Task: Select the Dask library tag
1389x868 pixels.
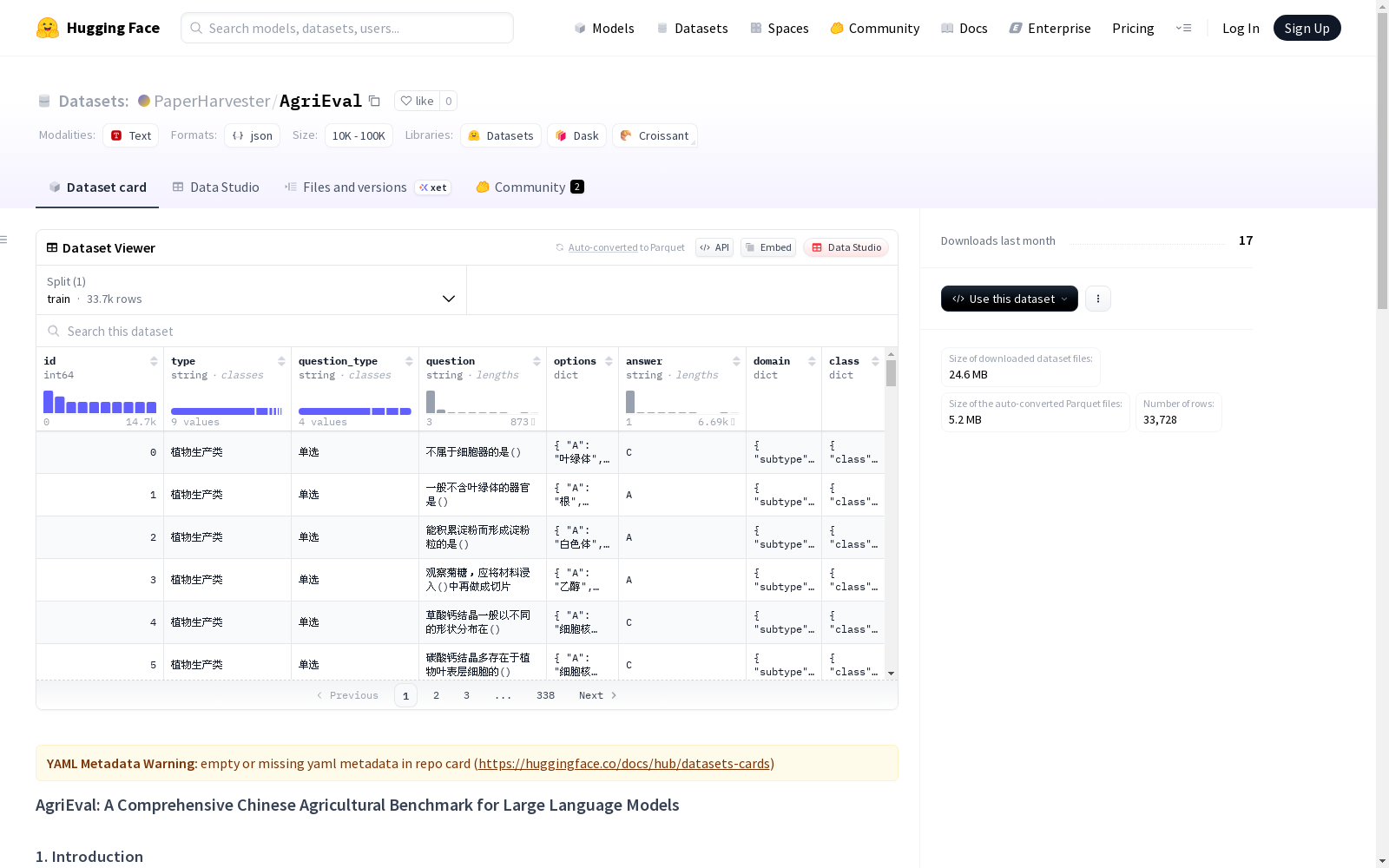Action: point(576,135)
